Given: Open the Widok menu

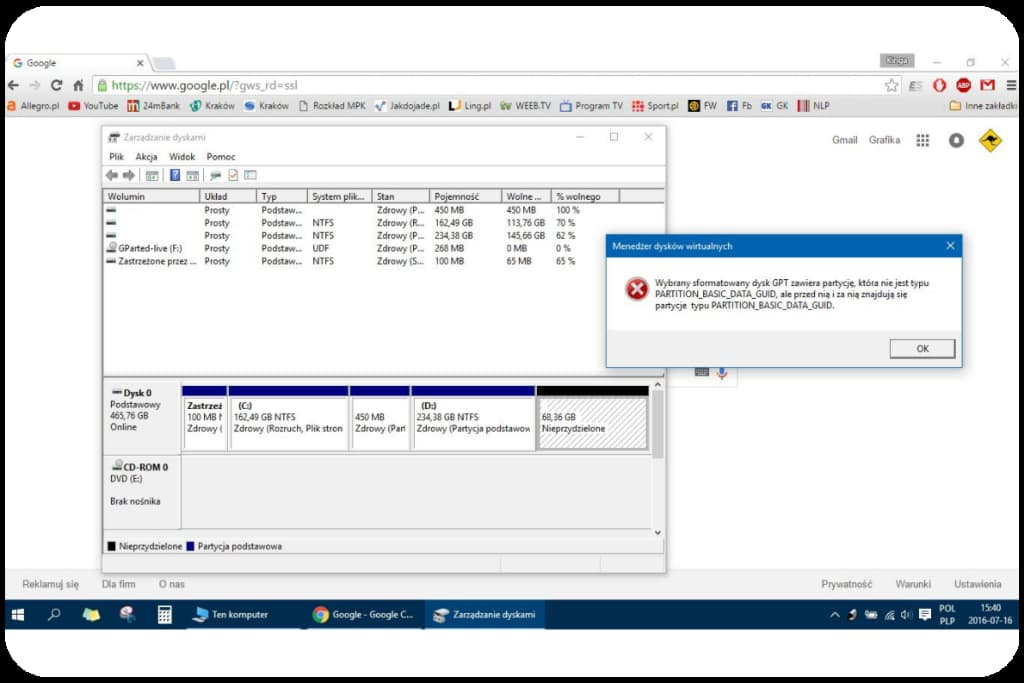Looking at the screenshot, I should point(182,157).
